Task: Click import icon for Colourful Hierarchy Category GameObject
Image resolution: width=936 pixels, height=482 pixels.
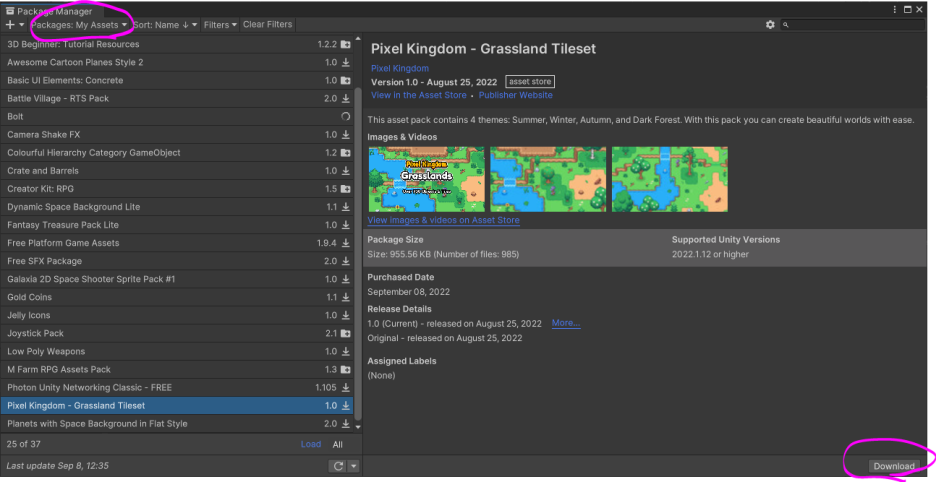Action: point(346,152)
